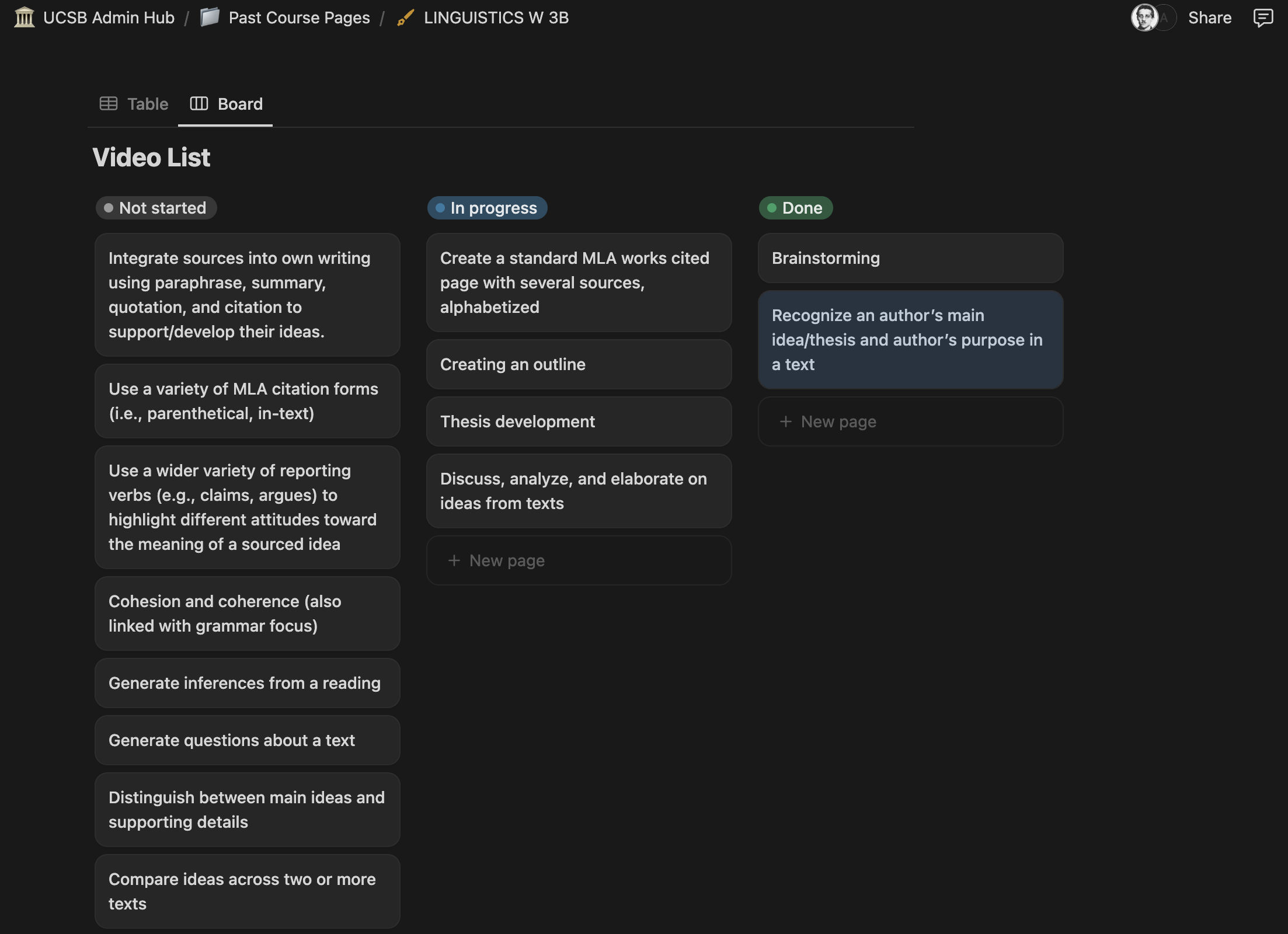Image resolution: width=1288 pixels, height=934 pixels.
Task: Click the Done status group label
Action: (x=796, y=208)
